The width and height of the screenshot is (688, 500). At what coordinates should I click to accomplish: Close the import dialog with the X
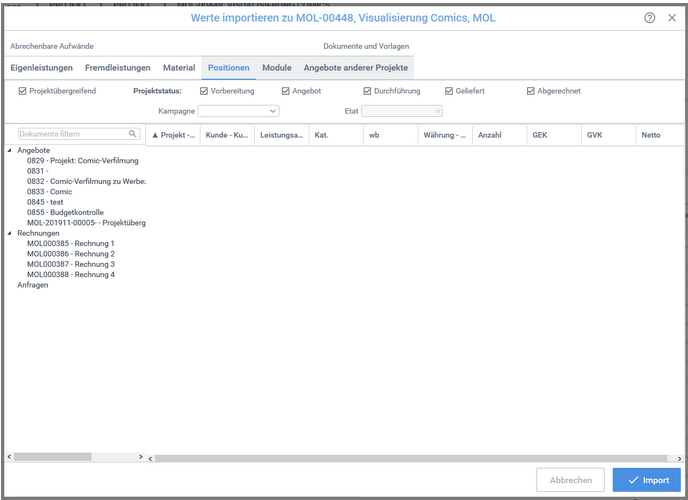click(672, 18)
